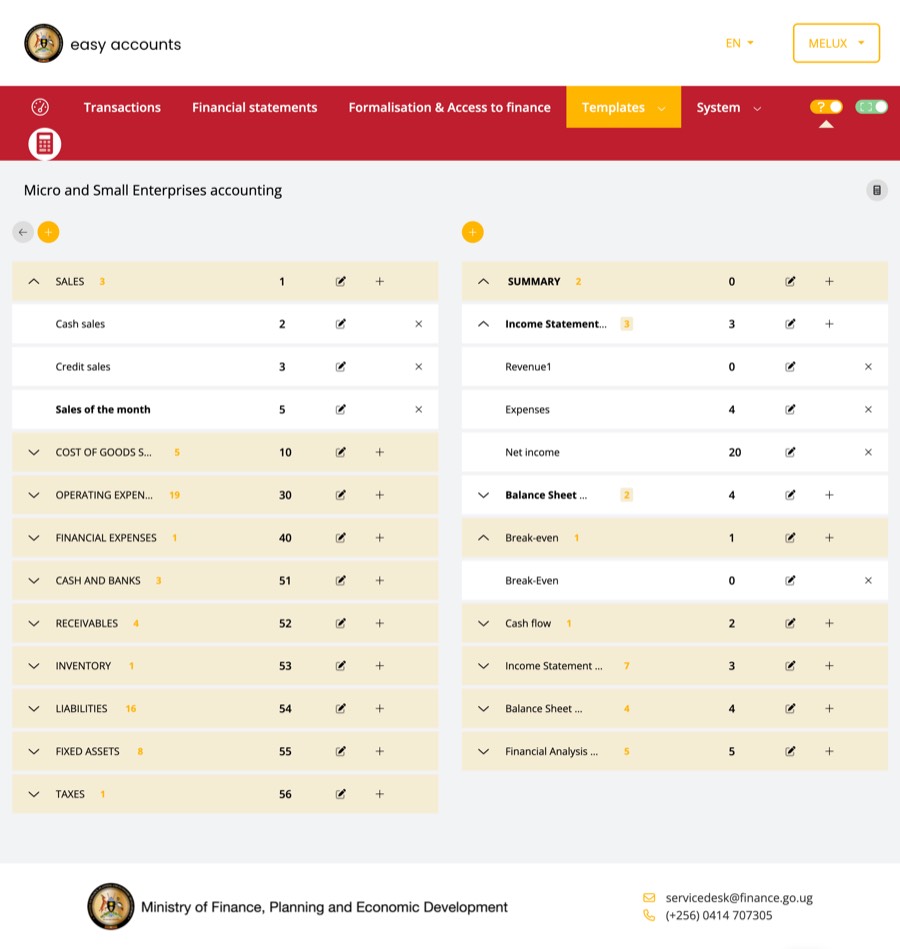Expand the LIABILITIES group

(34, 709)
